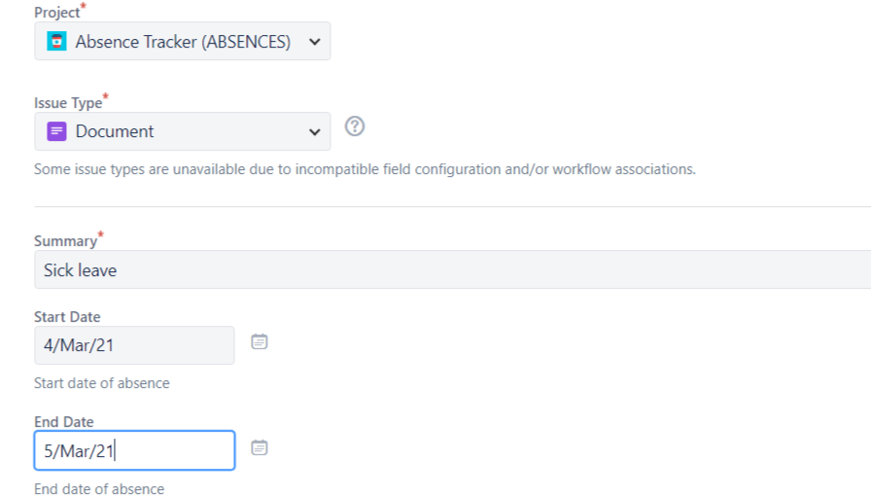Click the unavailable issue types notice text
Screen dimensions: 871x496
click(x=364, y=169)
